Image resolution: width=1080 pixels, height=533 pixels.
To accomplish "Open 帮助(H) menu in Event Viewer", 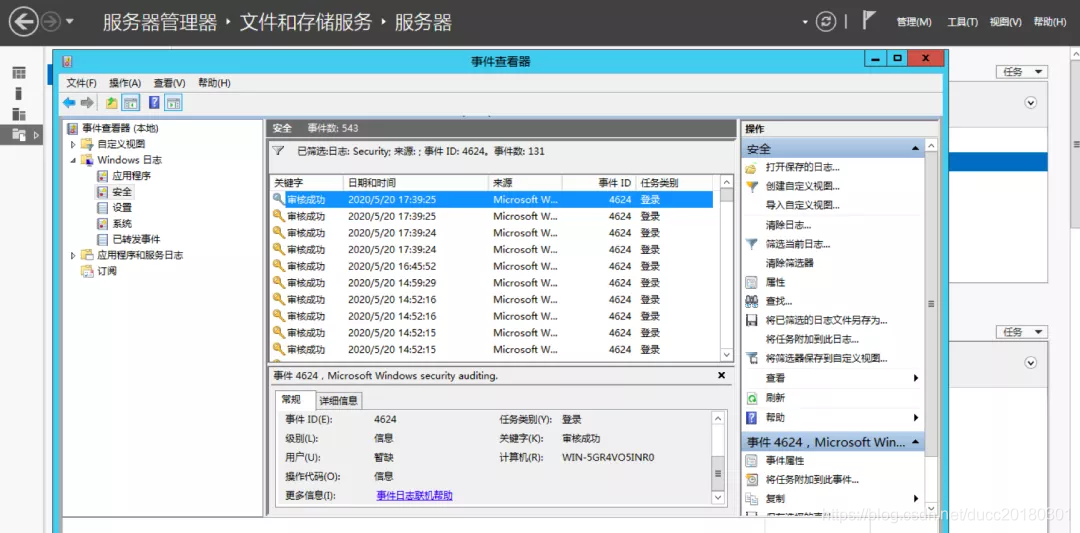I will point(214,83).
